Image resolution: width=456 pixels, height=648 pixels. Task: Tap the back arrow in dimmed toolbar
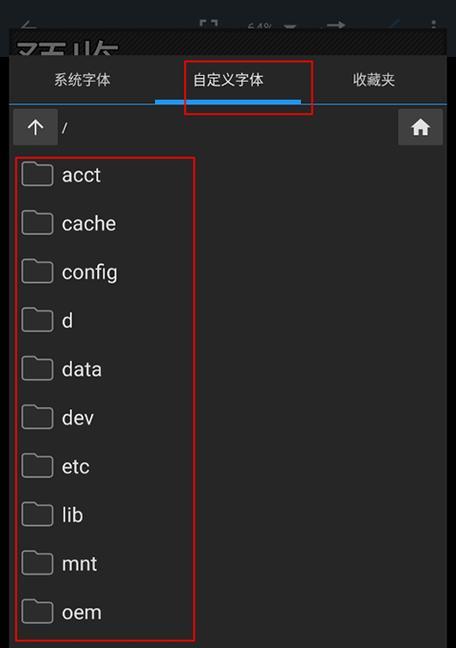tap(28, 25)
